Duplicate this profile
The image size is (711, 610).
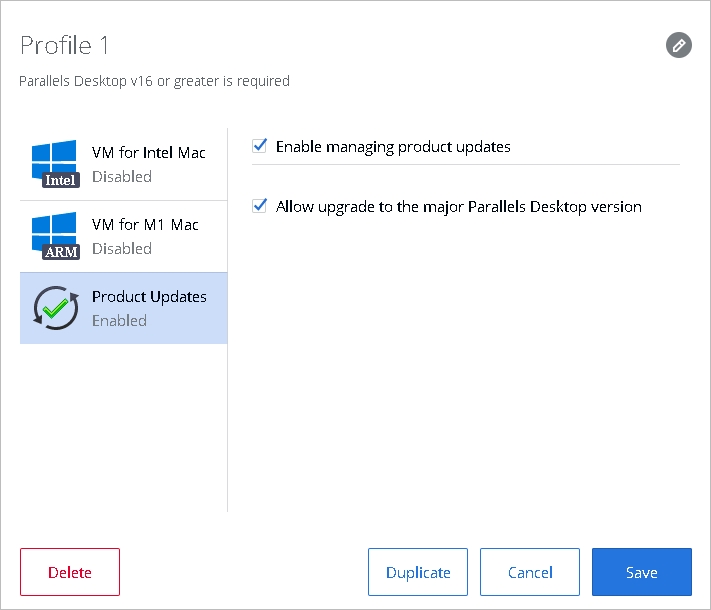[418, 572]
